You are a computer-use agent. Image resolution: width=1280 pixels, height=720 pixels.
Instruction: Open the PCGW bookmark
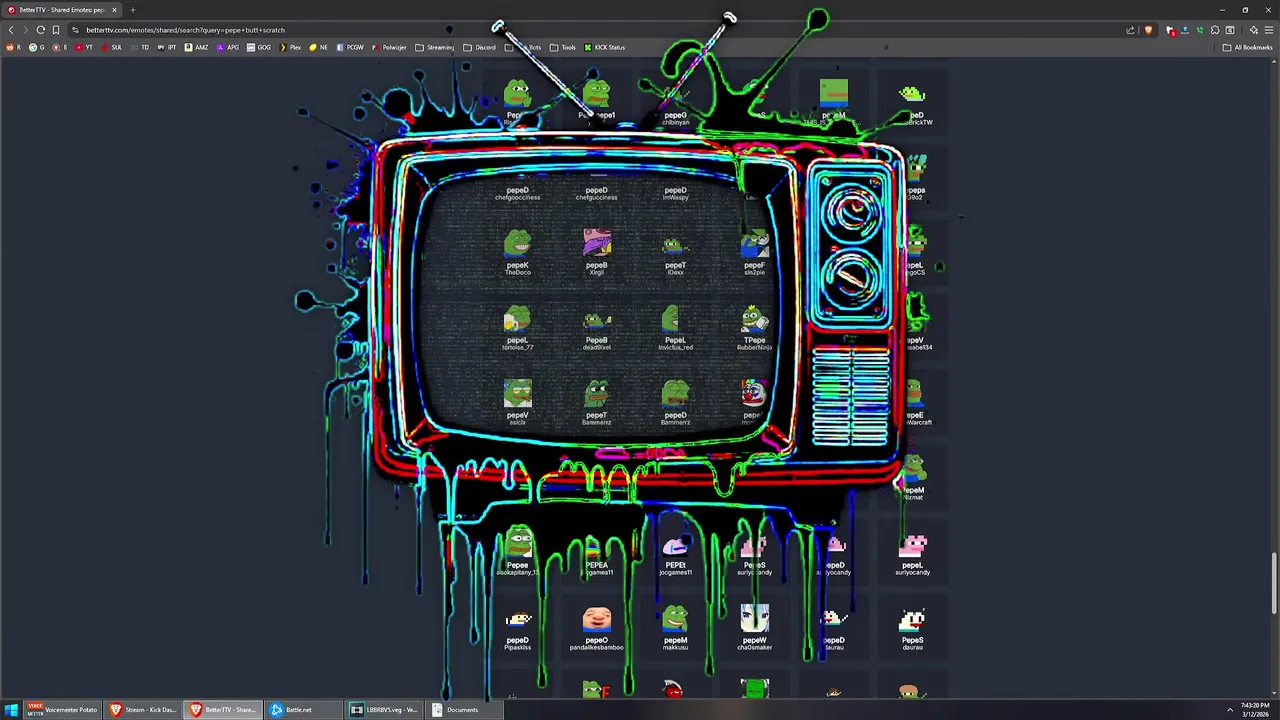tap(350, 47)
